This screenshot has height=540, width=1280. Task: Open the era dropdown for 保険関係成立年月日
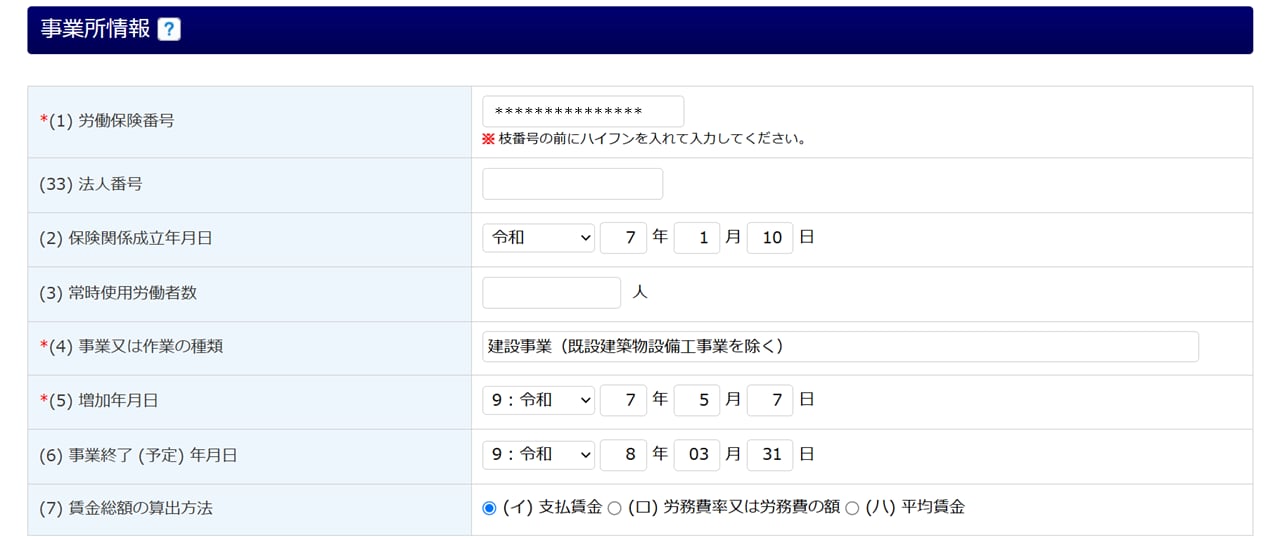538,238
